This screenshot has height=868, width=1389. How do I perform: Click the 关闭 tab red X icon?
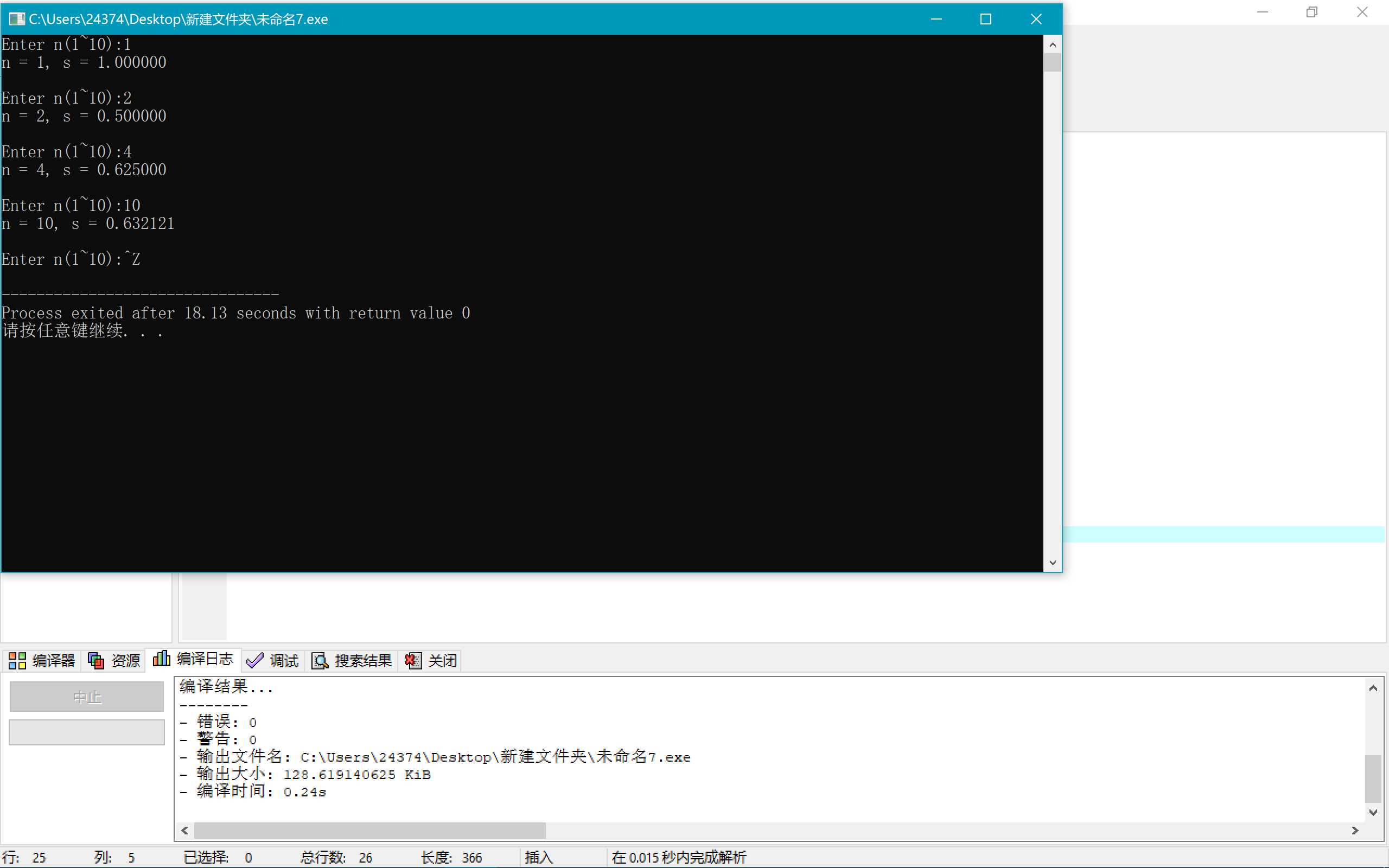pos(413,661)
